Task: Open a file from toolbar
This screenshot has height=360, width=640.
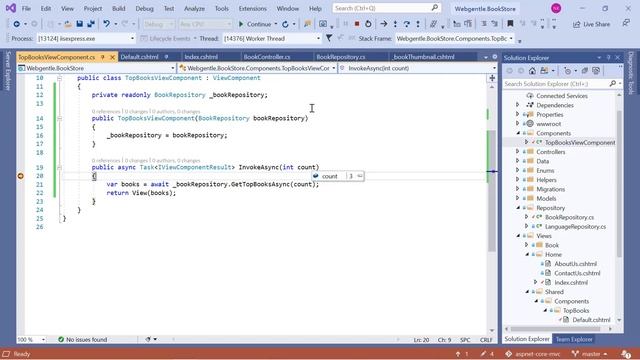Action: (x=68, y=24)
